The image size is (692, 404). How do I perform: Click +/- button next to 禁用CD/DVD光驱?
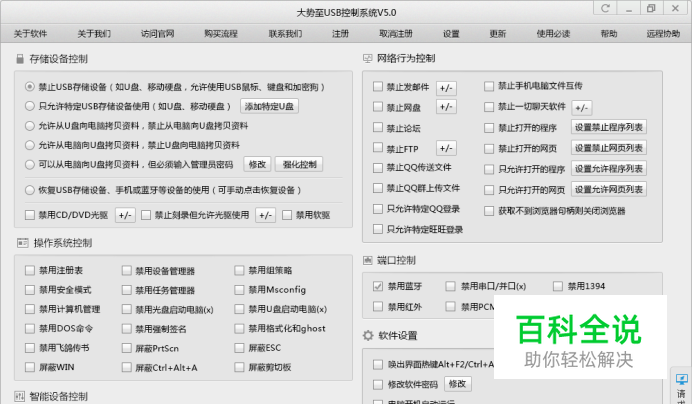(125, 215)
